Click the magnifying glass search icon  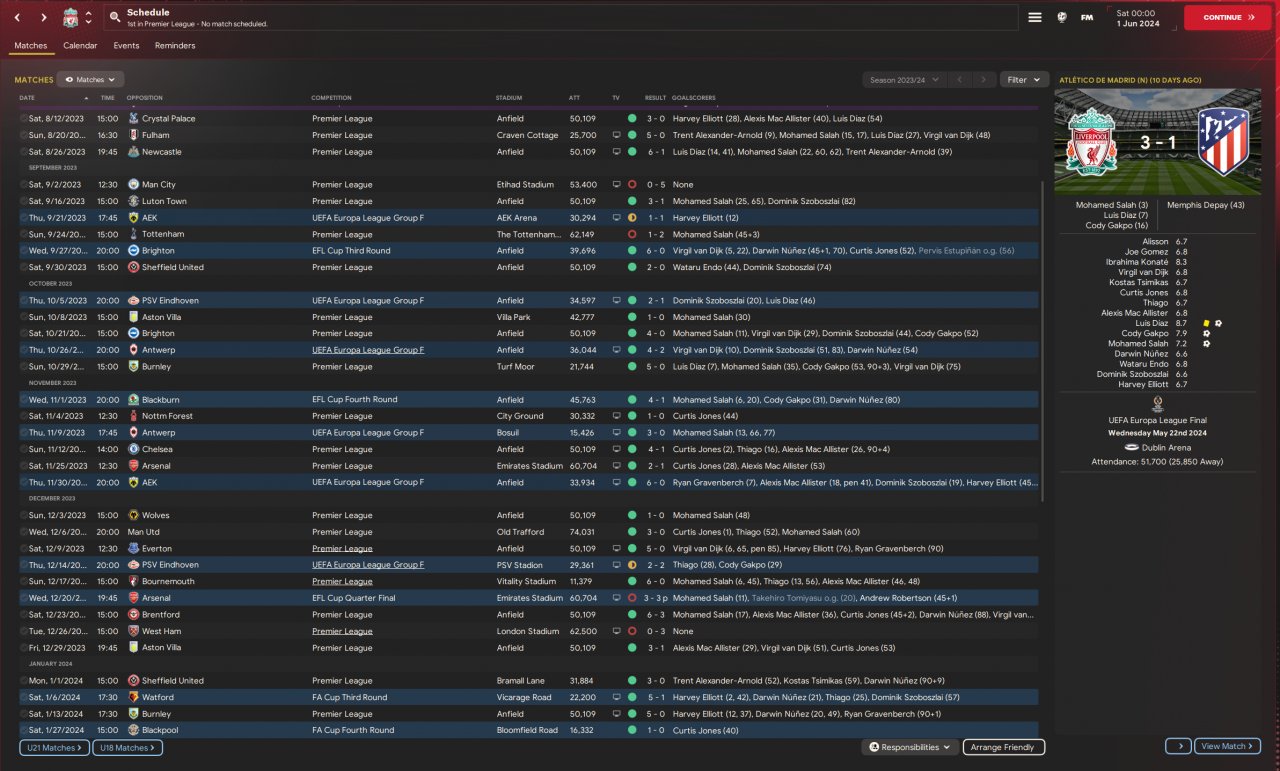115,18
